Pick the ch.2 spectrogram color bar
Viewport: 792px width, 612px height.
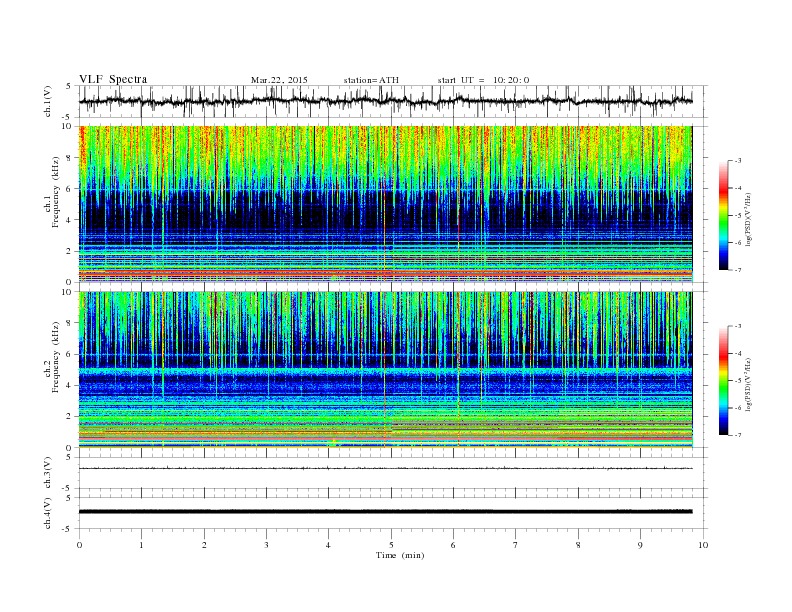[723, 380]
